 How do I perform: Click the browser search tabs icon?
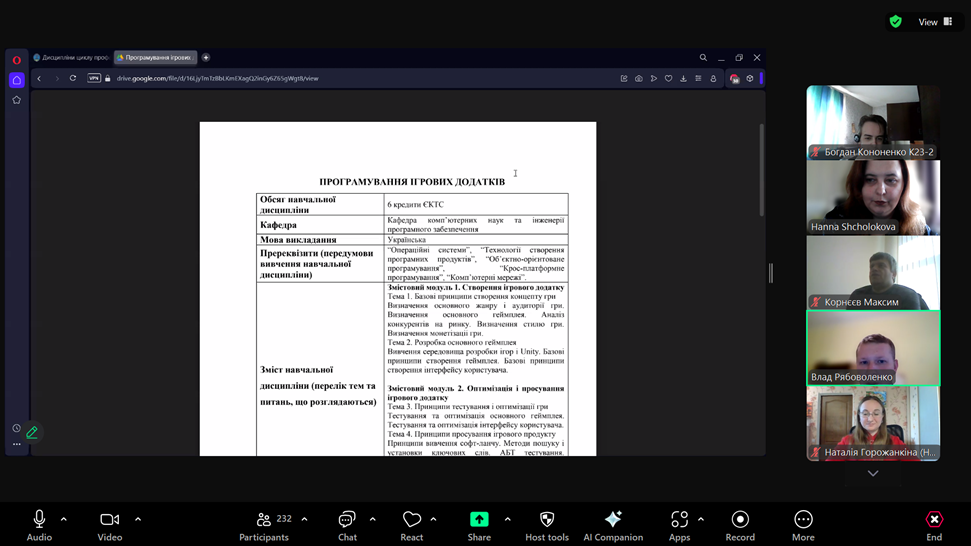703,58
